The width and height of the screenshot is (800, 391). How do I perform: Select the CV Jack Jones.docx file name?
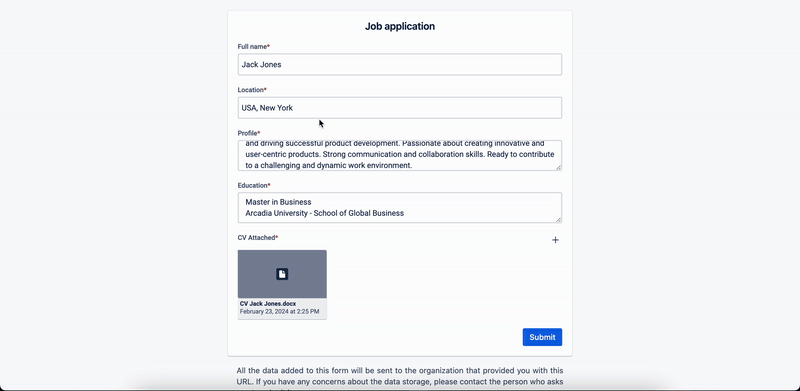click(x=268, y=304)
